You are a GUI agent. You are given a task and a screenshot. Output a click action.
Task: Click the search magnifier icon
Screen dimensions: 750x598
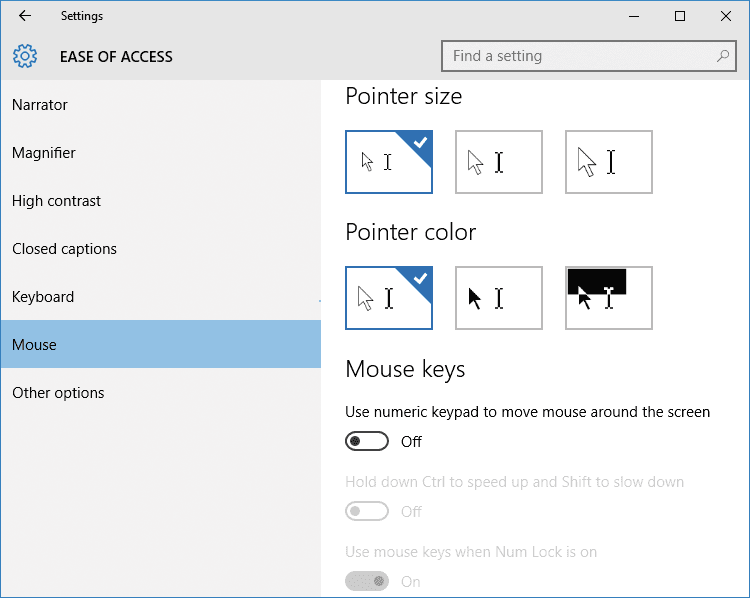click(x=723, y=56)
